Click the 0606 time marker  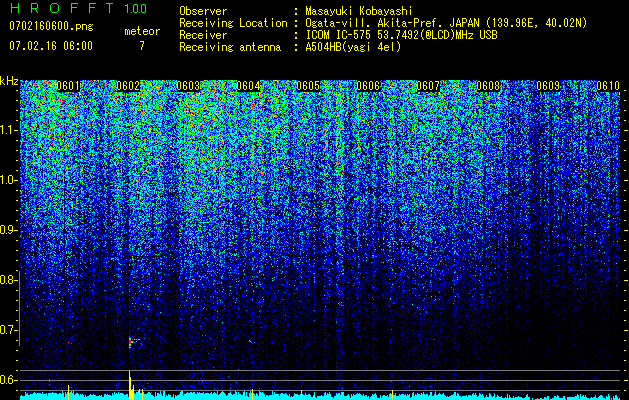coord(368,86)
